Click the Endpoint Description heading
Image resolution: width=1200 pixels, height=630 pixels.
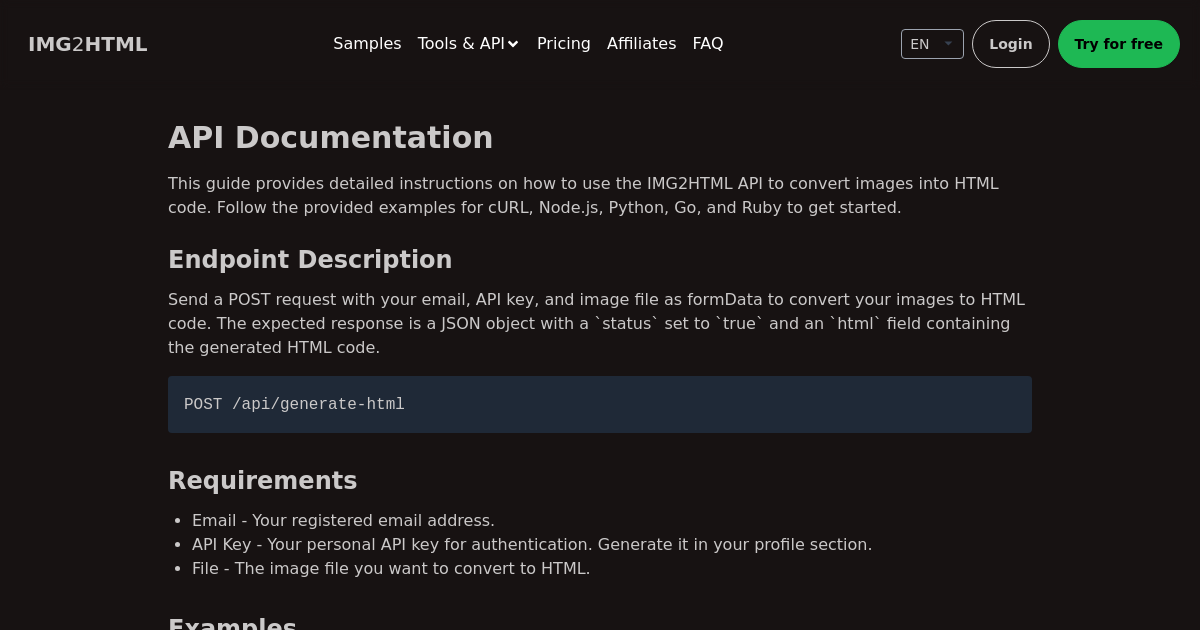(x=310, y=260)
